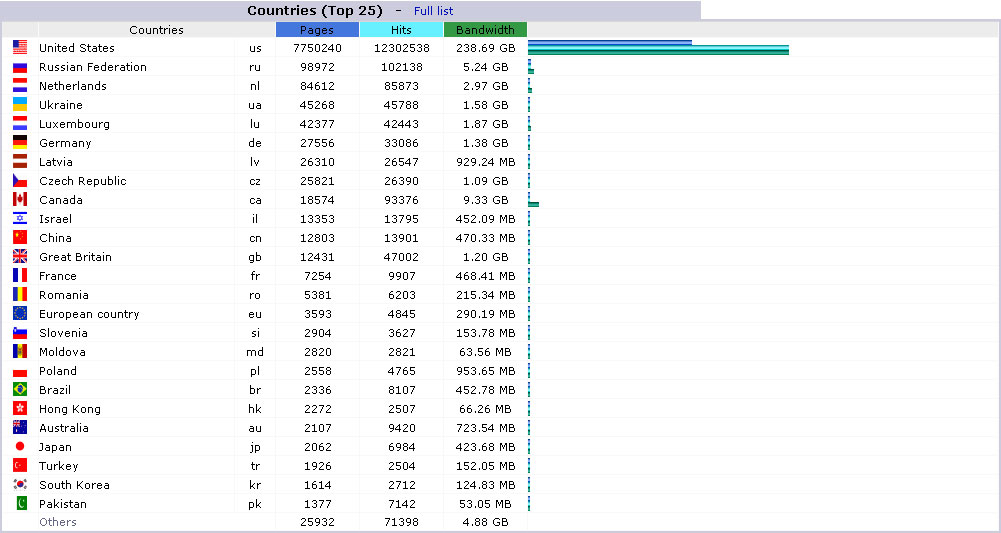Screen dimensions: 1001x533
Task: Click the Israel flag icon
Action: [20, 219]
